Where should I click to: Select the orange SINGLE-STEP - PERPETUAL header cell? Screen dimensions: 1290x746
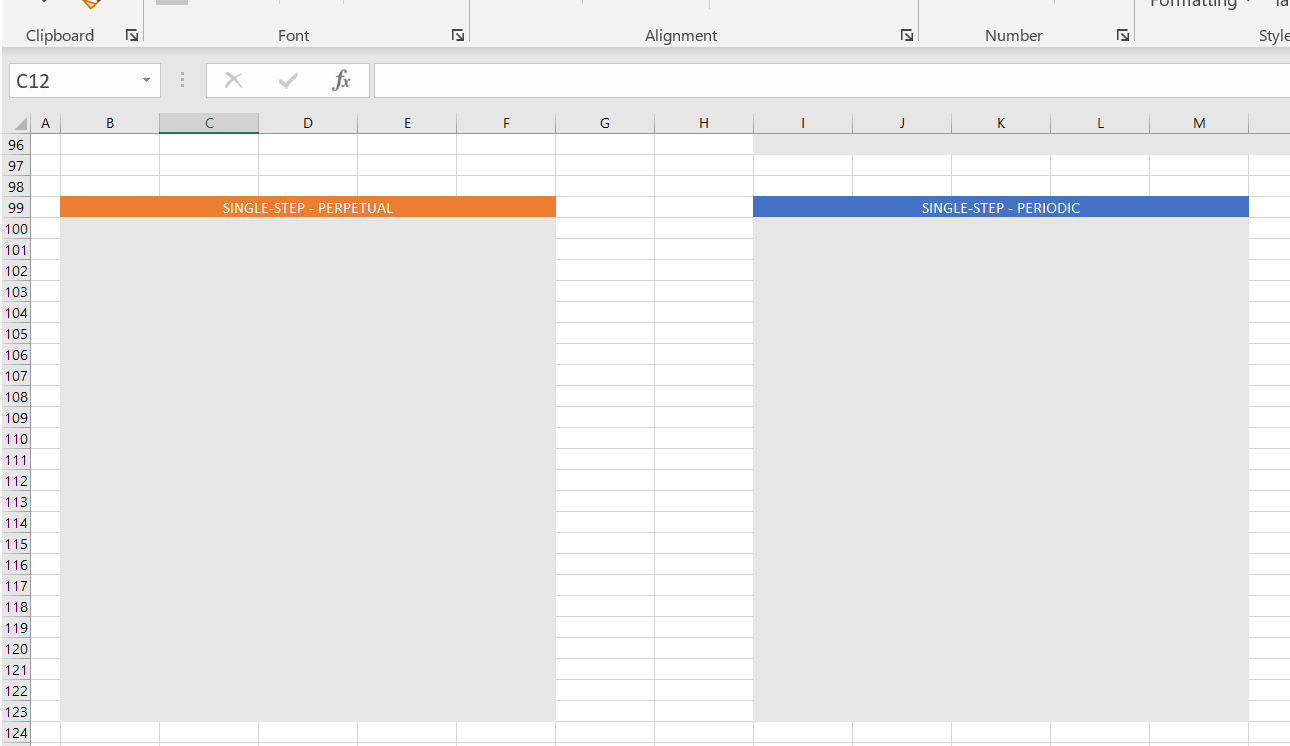coord(307,207)
